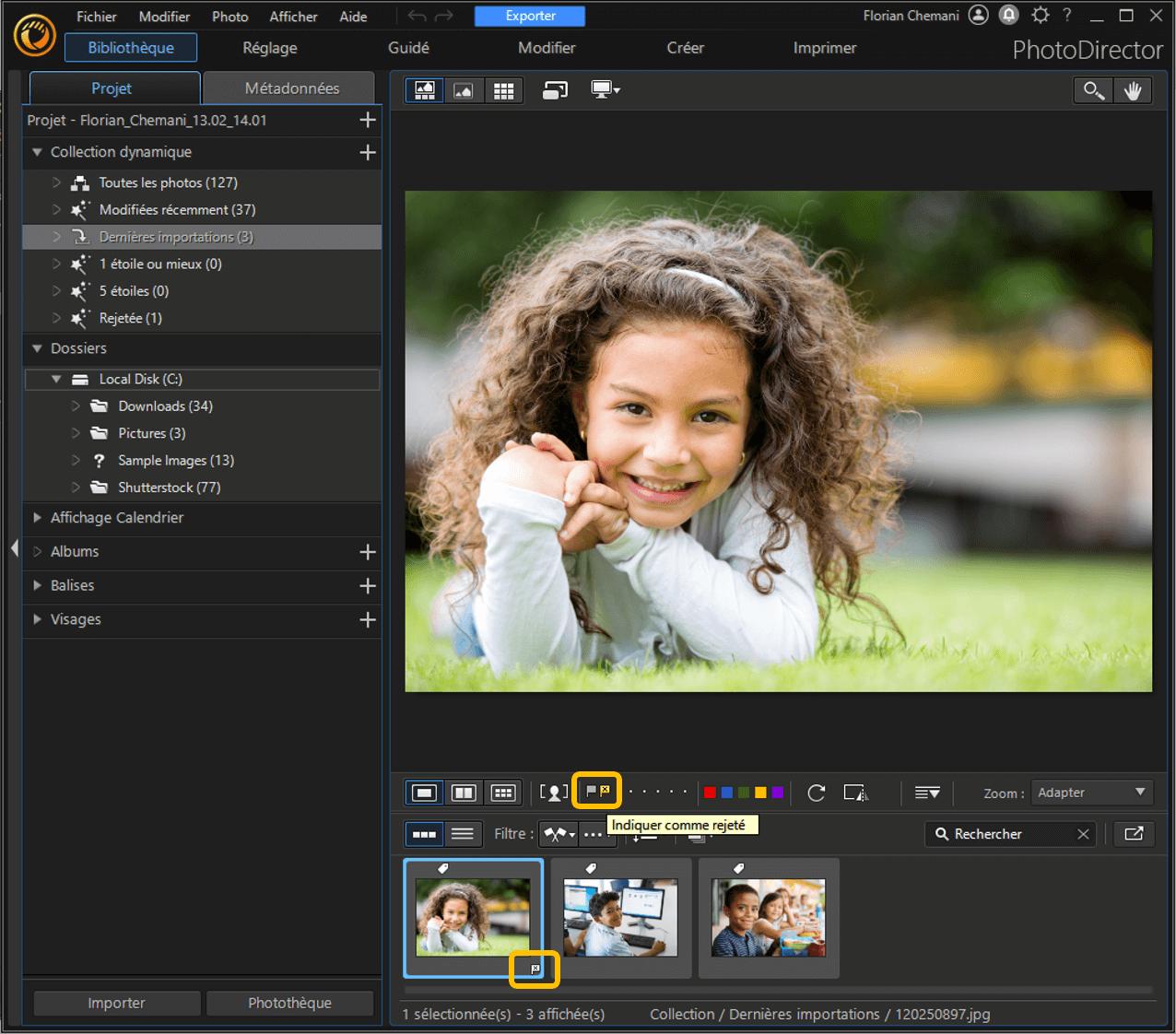Toggle compare two photos view
The height and width of the screenshot is (1034, 1176).
[464, 793]
